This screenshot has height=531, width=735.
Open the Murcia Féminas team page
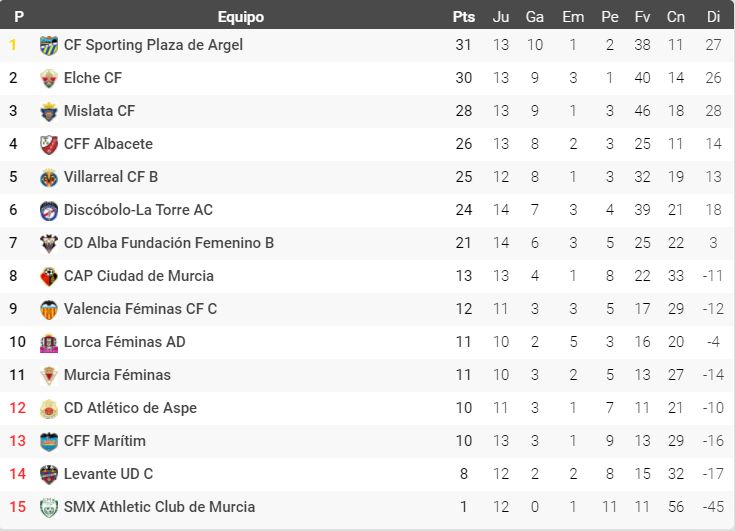tap(117, 375)
